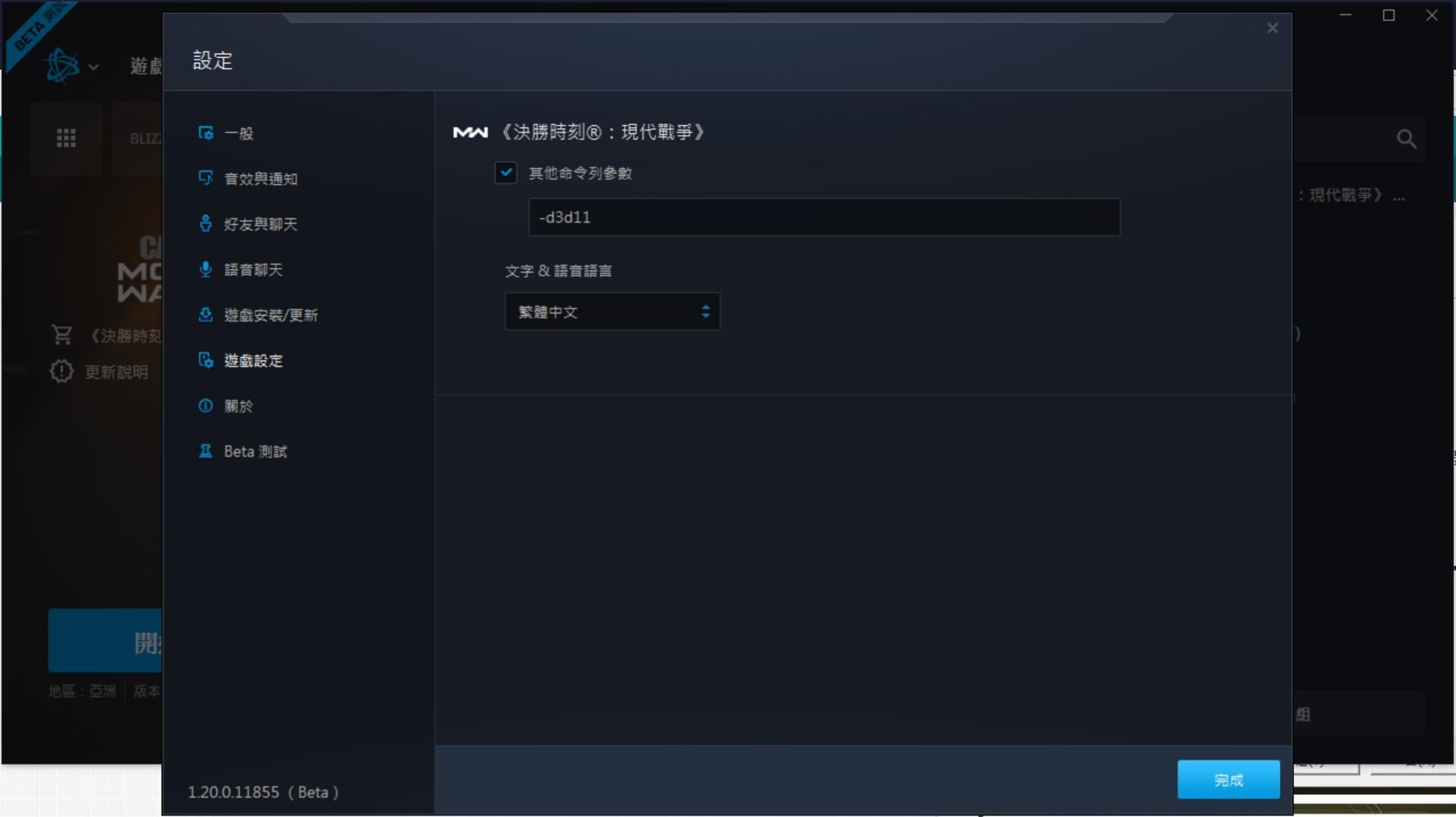This screenshot has height=817, width=1456.
Task: Open 好友與聊天 friends and chat icon
Action: (206, 224)
